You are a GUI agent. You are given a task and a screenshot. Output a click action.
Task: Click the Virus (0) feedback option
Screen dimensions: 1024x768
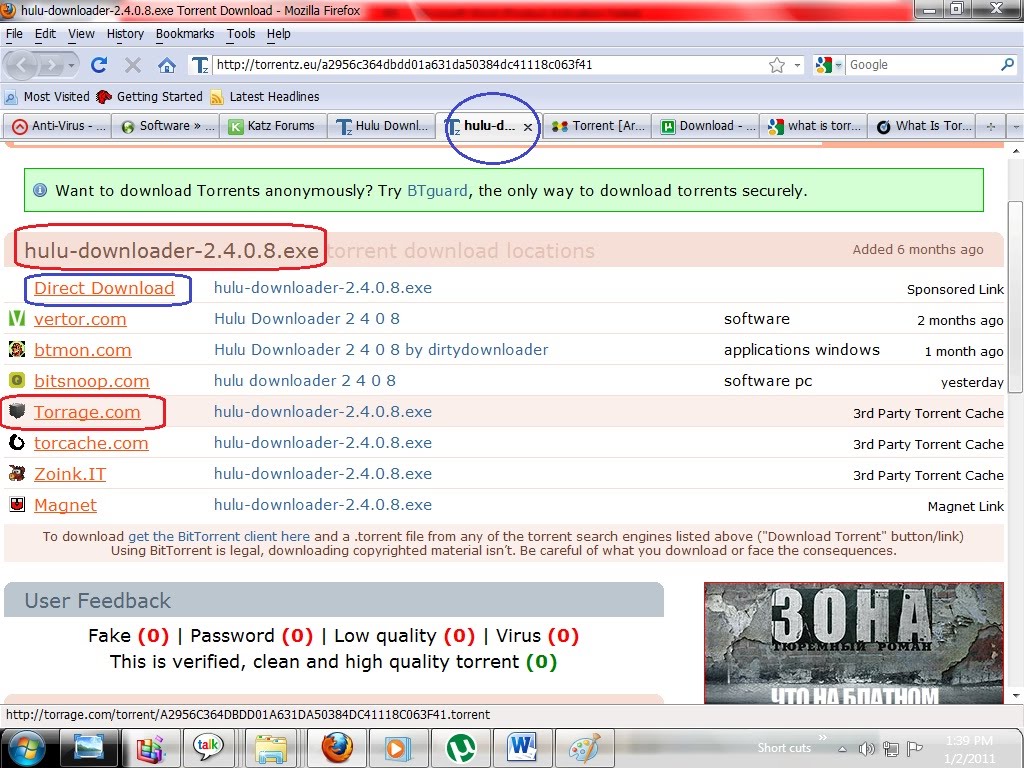click(x=537, y=635)
